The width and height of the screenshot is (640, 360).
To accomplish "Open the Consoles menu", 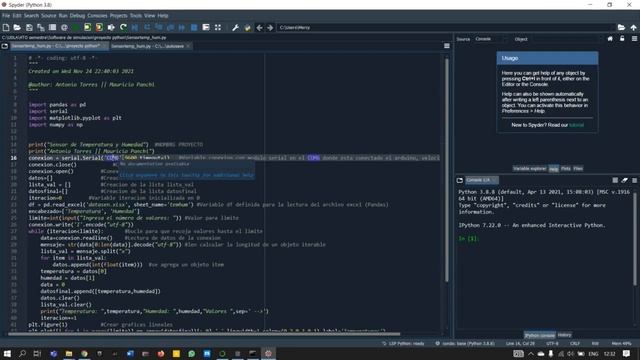I will click(97, 16).
